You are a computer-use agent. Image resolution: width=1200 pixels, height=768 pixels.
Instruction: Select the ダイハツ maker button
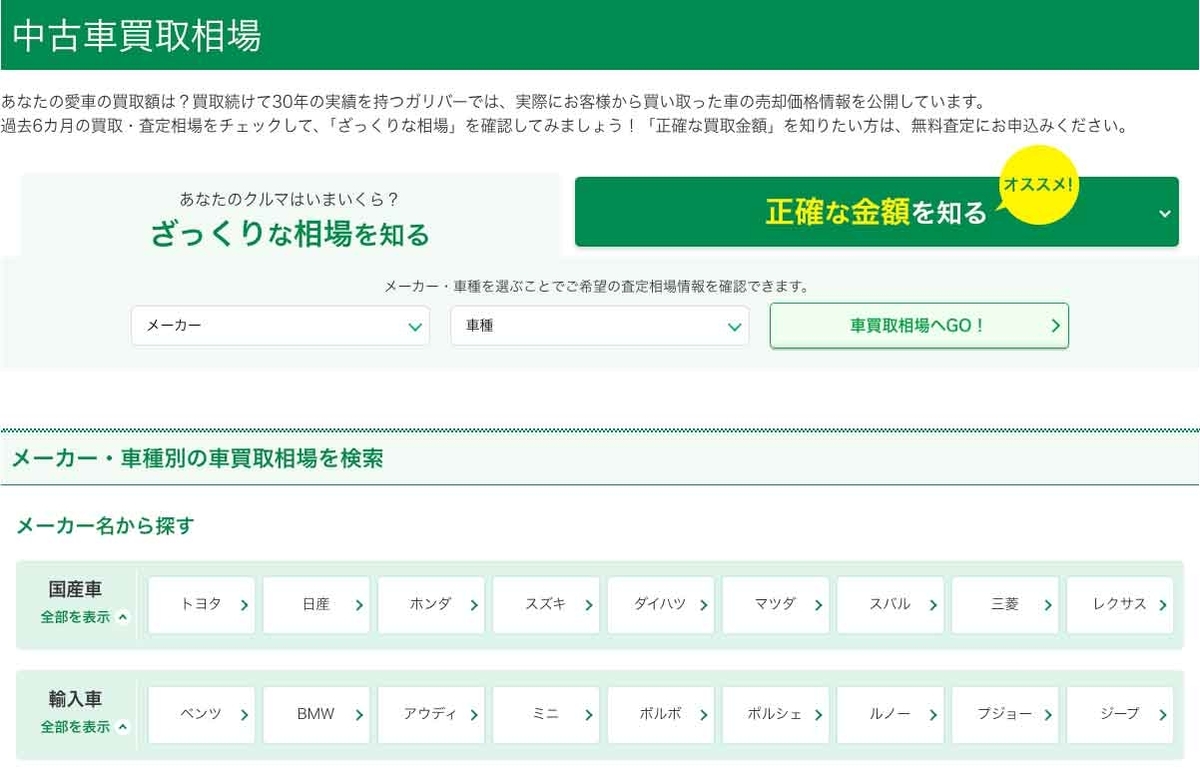pyautogui.click(x=661, y=605)
